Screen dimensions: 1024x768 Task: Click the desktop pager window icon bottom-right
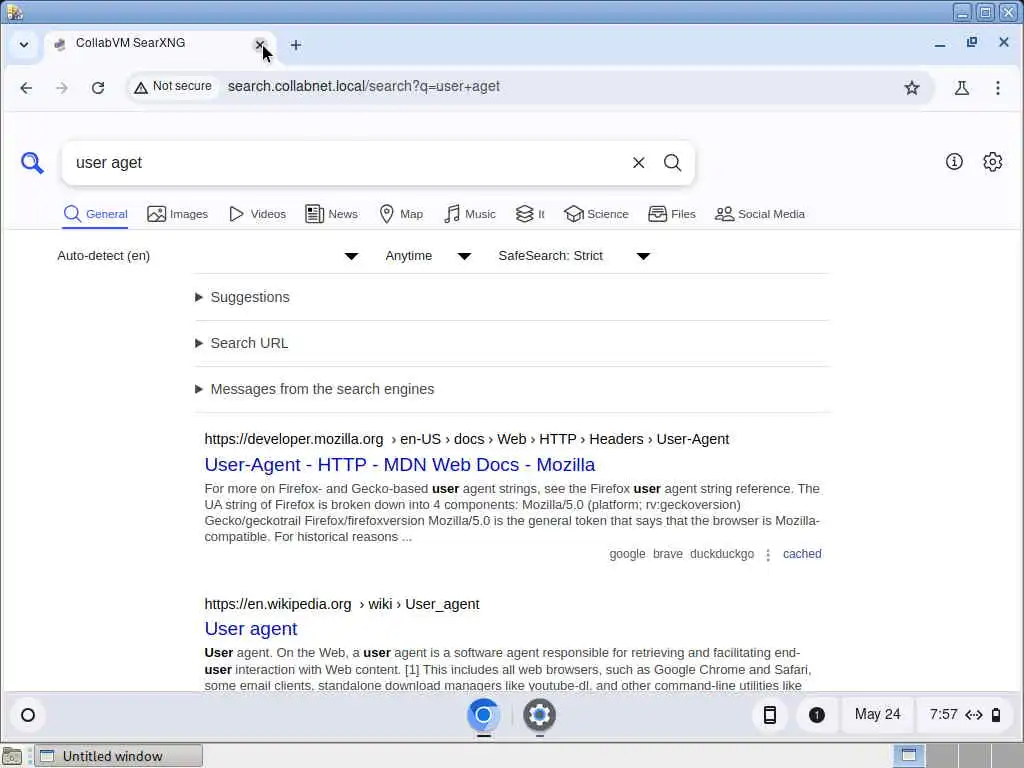click(x=909, y=756)
